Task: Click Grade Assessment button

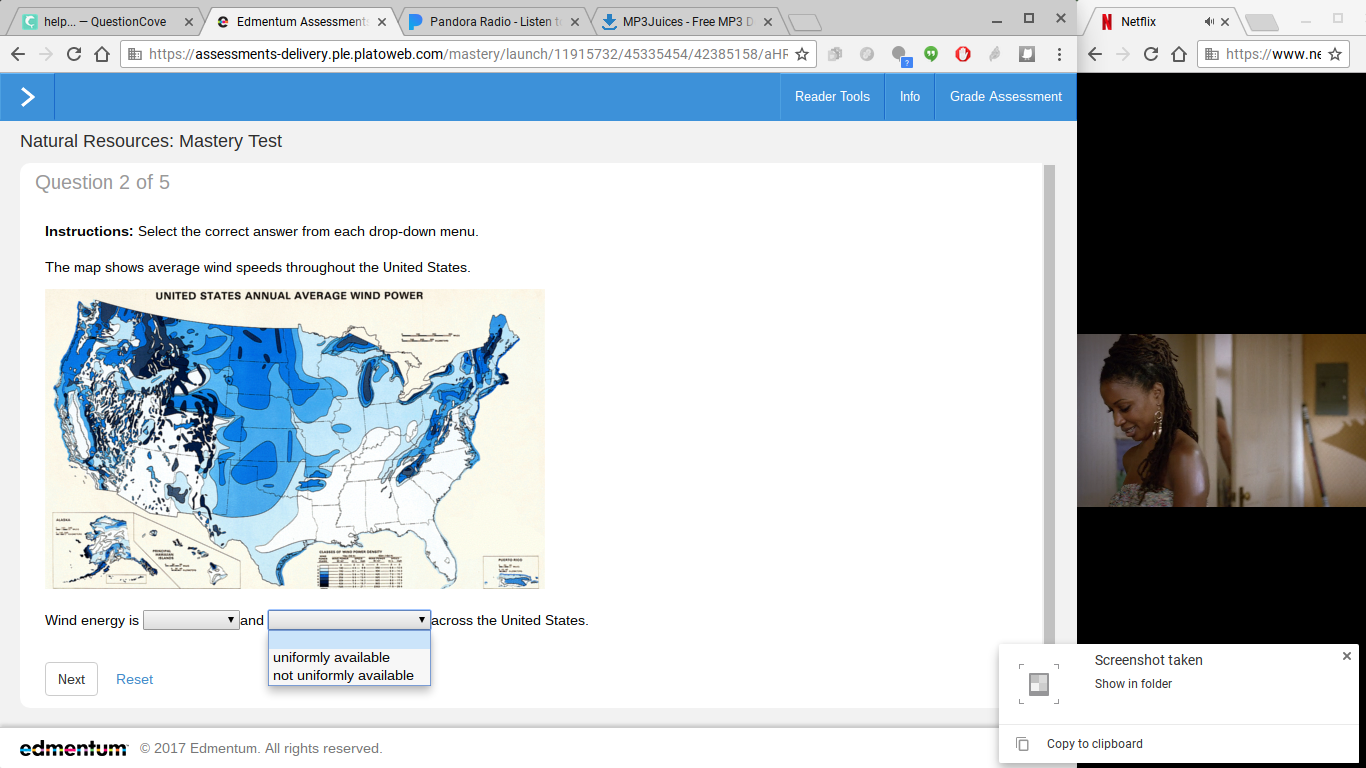Action: [1005, 96]
